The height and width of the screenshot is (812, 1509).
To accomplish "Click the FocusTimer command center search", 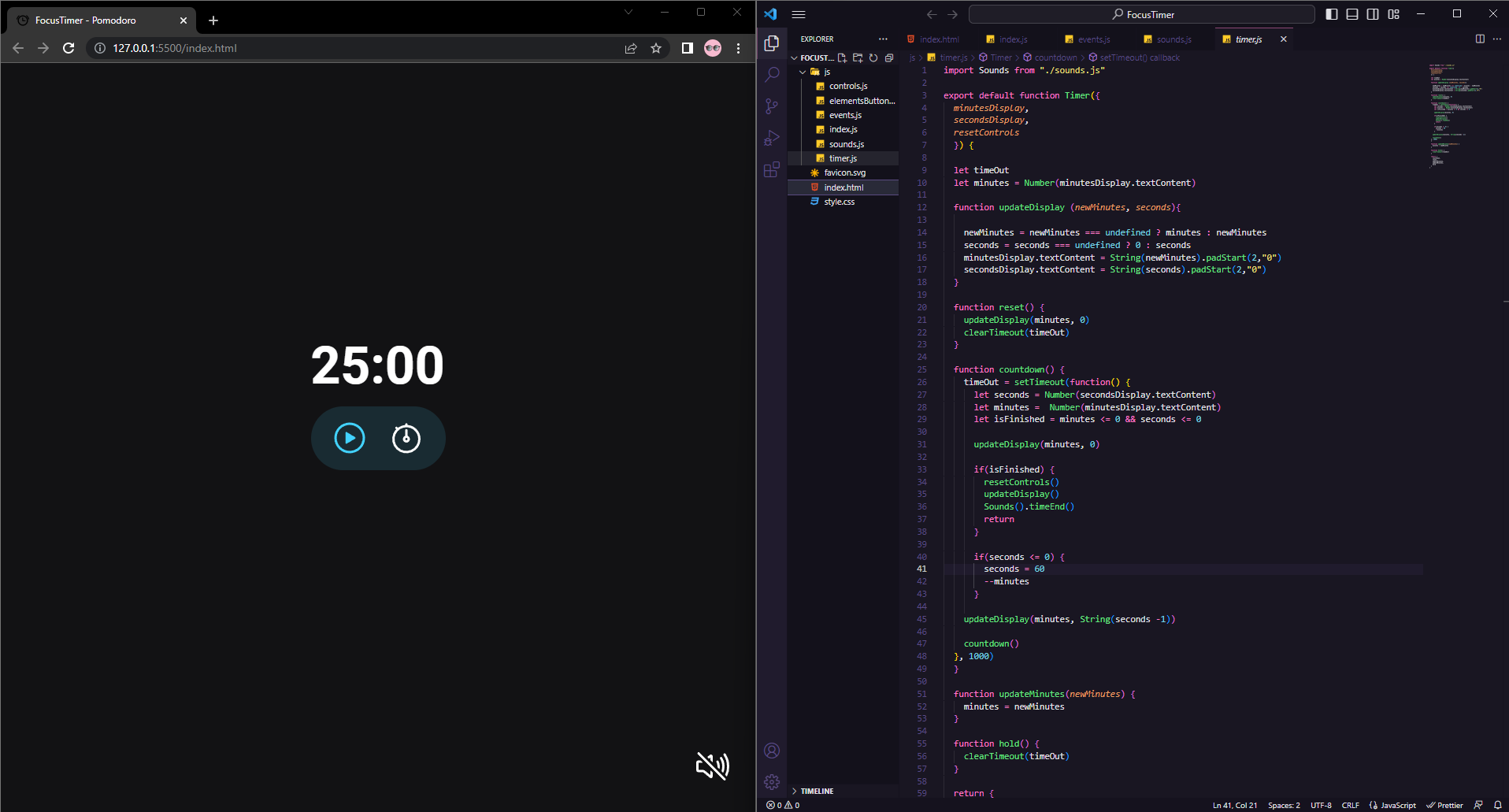I will [x=1142, y=14].
